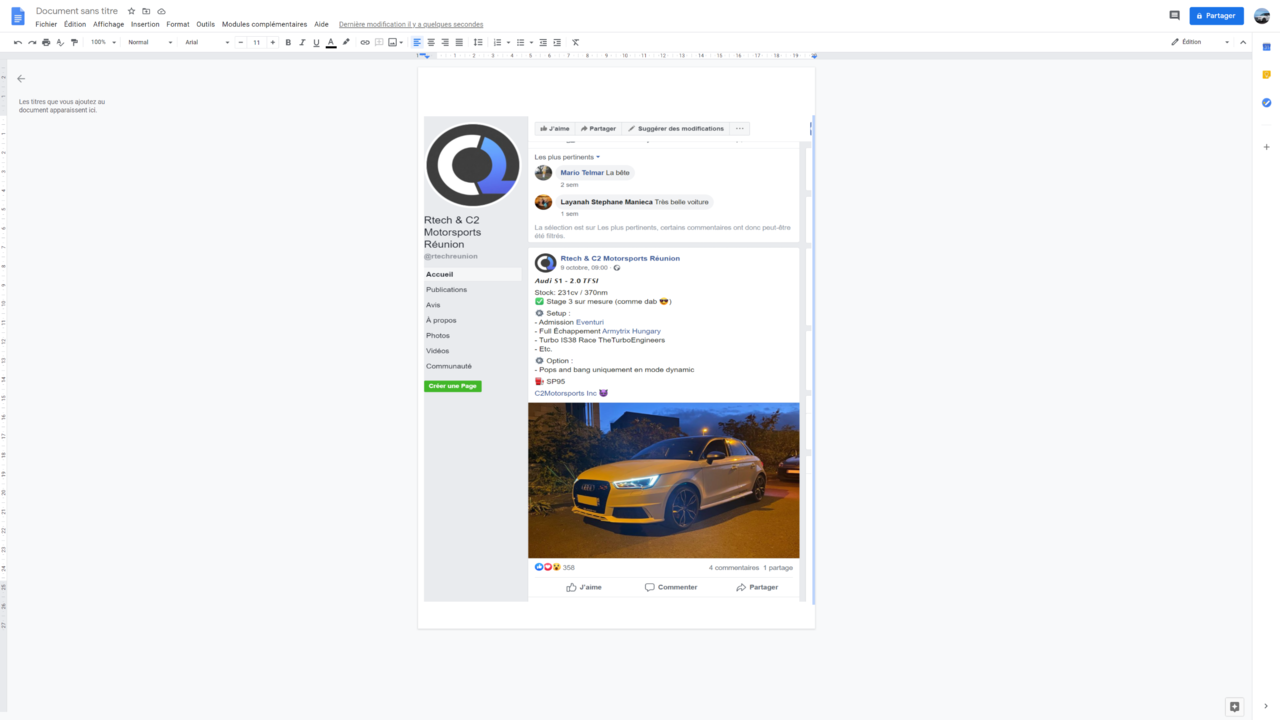Open the zoom level dropdown showing 100%
Image resolution: width=1280 pixels, height=720 pixels.
coord(103,43)
